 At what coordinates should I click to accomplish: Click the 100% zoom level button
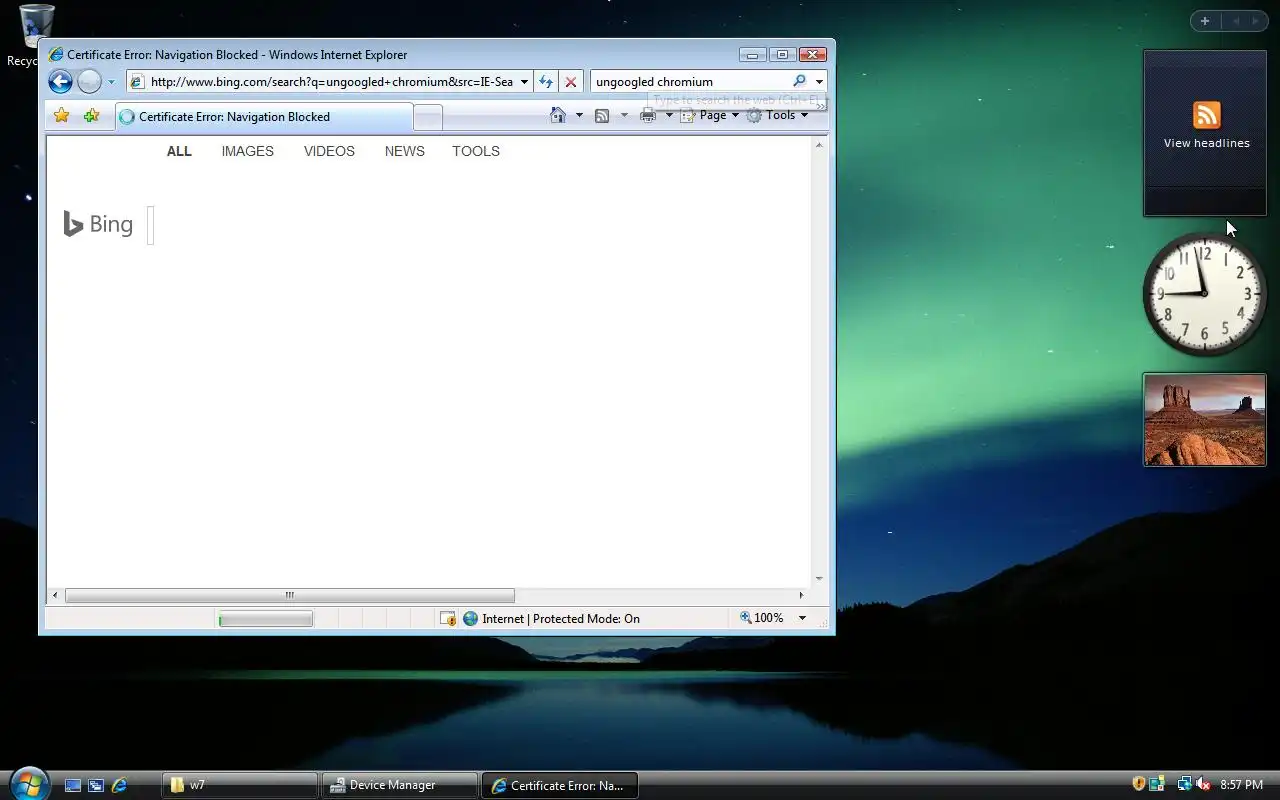pyautogui.click(x=762, y=618)
